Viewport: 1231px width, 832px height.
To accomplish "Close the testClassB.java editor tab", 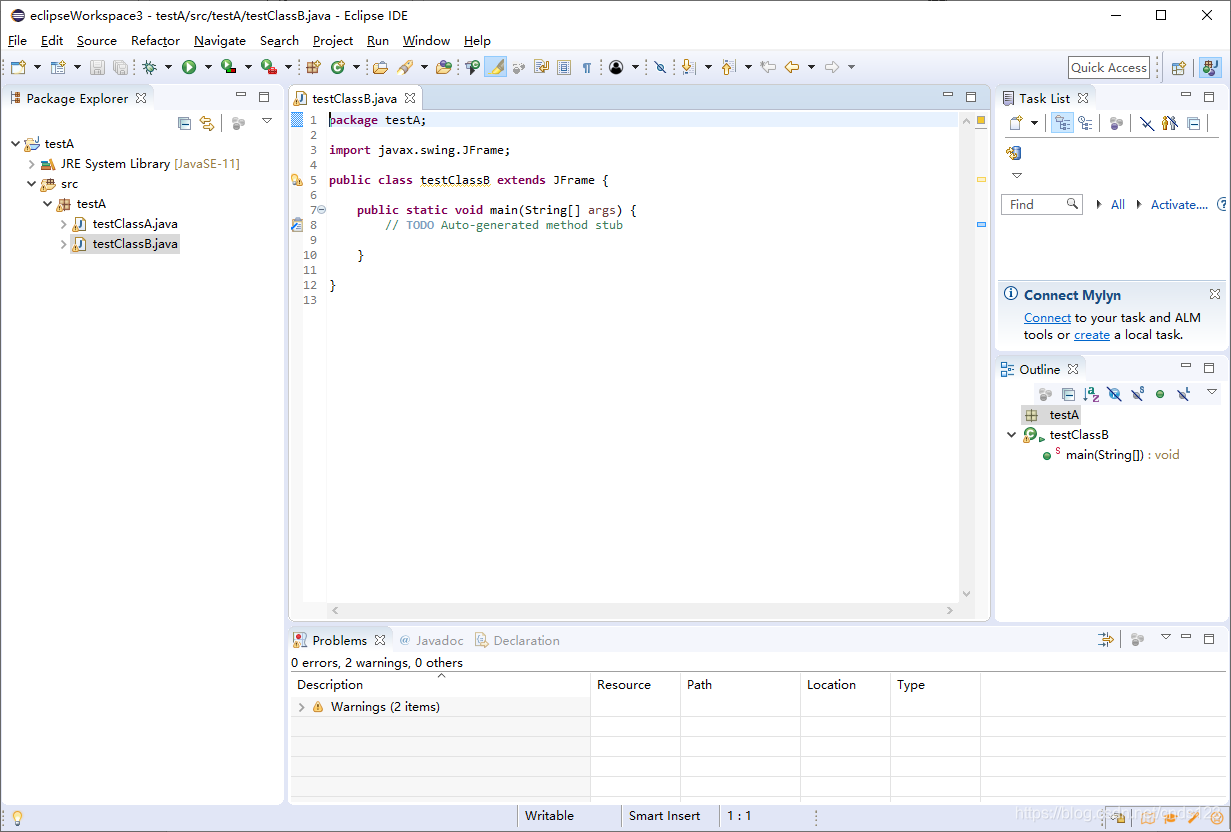I will [x=410, y=98].
